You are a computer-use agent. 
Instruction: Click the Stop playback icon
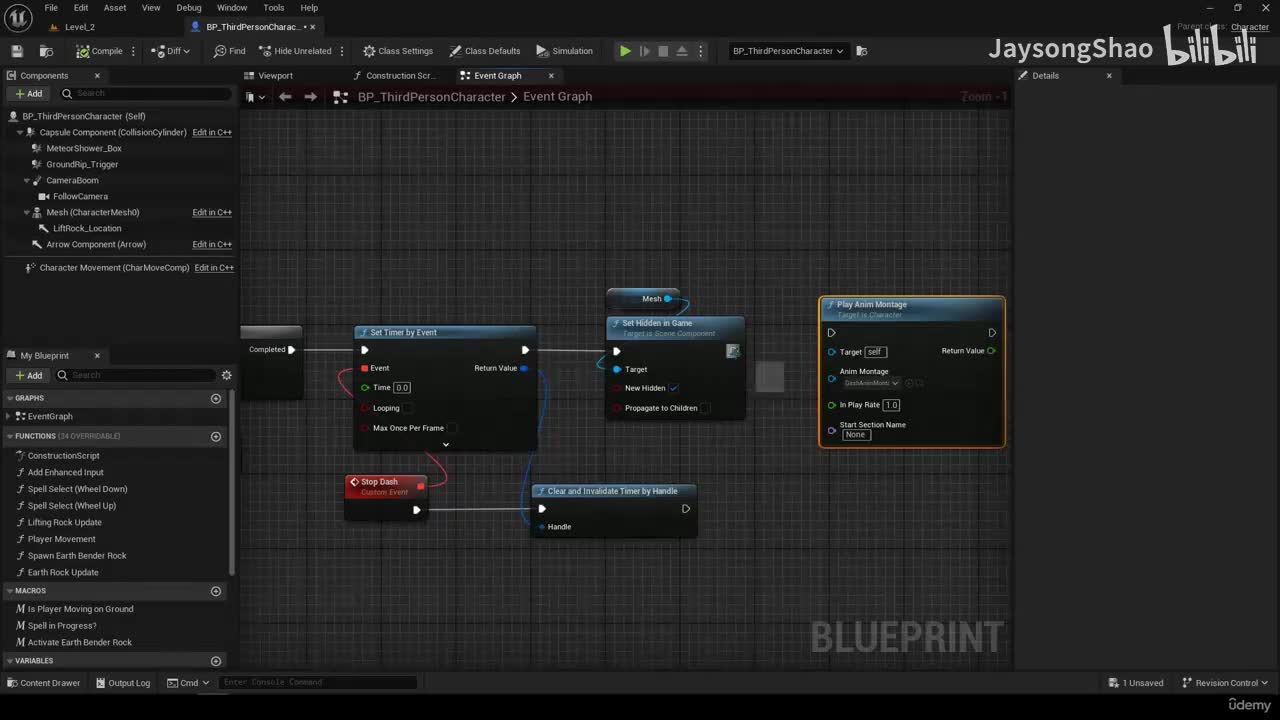pyautogui.click(x=663, y=51)
